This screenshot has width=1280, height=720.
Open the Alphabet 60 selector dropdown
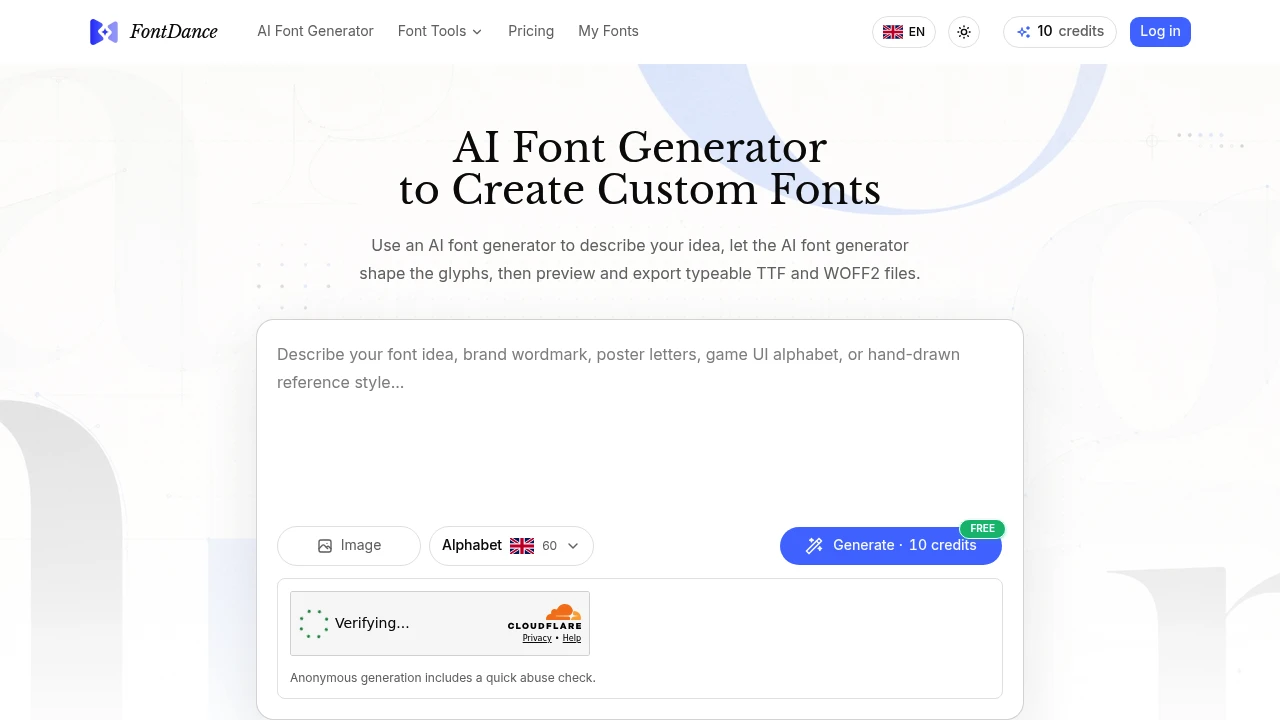click(x=511, y=546)
